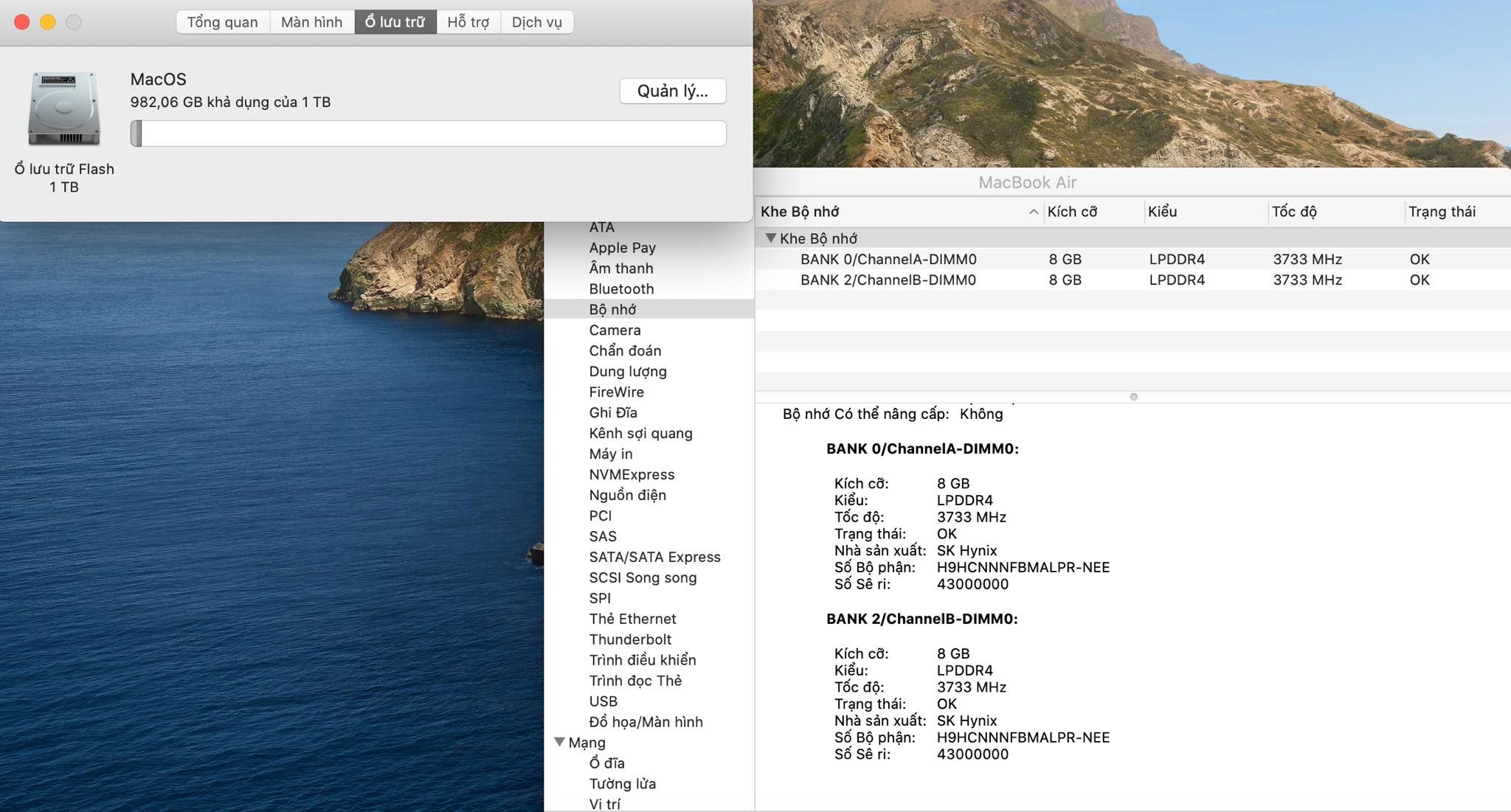Viewport: 1511px width, 812px height.
Task: Collapse the Khe Bộ nhớ disclosure triangle
Action: pos(771,238)
